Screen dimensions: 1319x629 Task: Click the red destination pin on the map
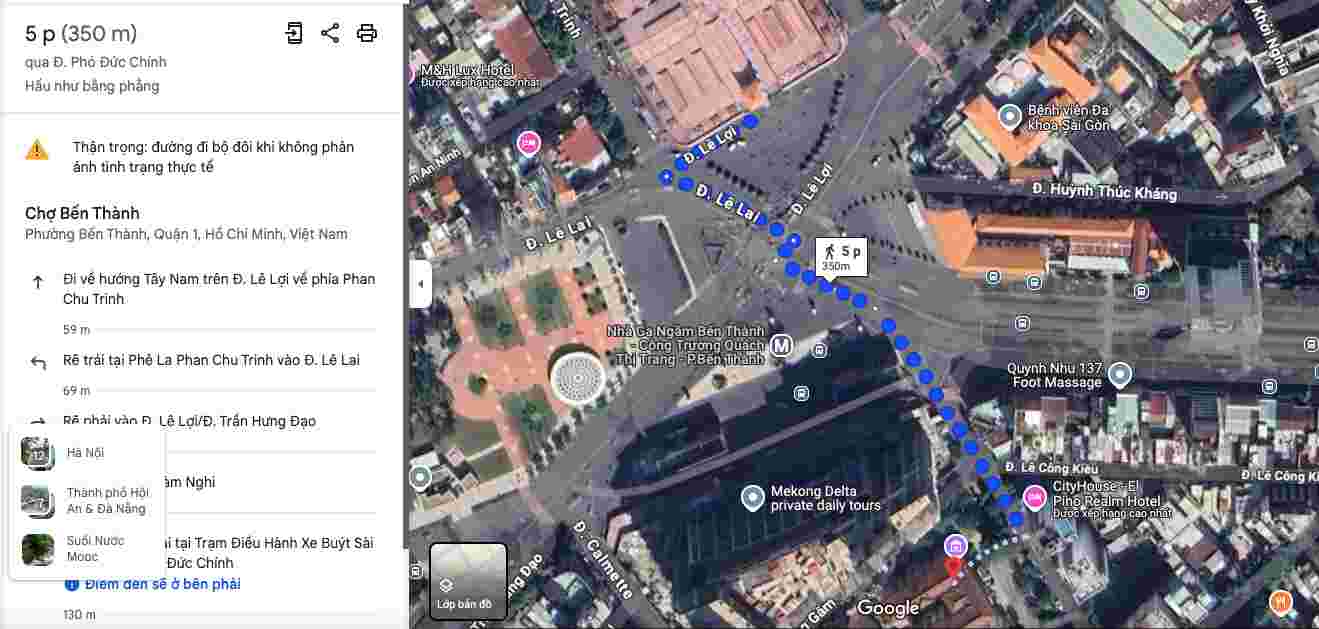pos(953,568)
